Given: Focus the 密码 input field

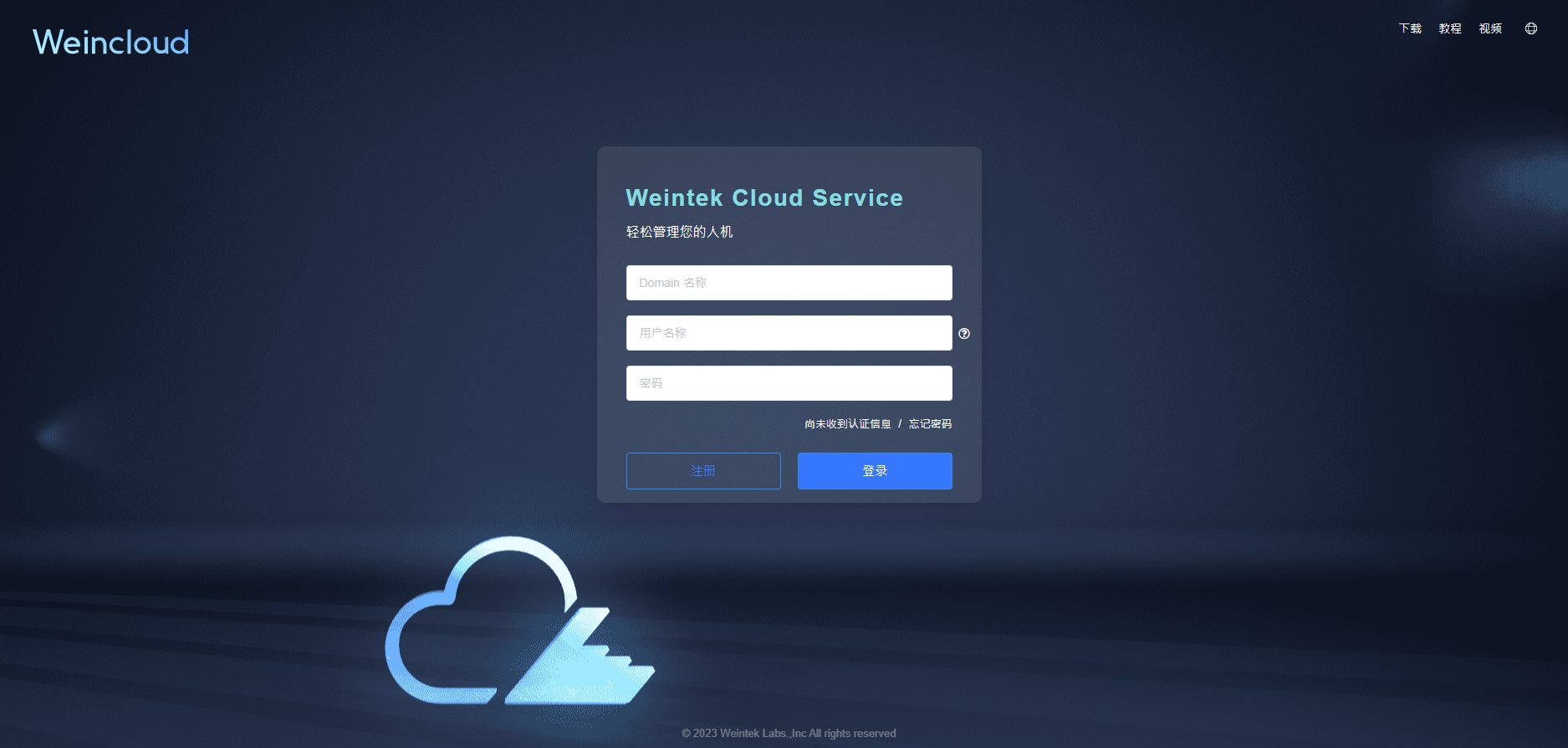Looking at the screenshot, I should (789, 383).
